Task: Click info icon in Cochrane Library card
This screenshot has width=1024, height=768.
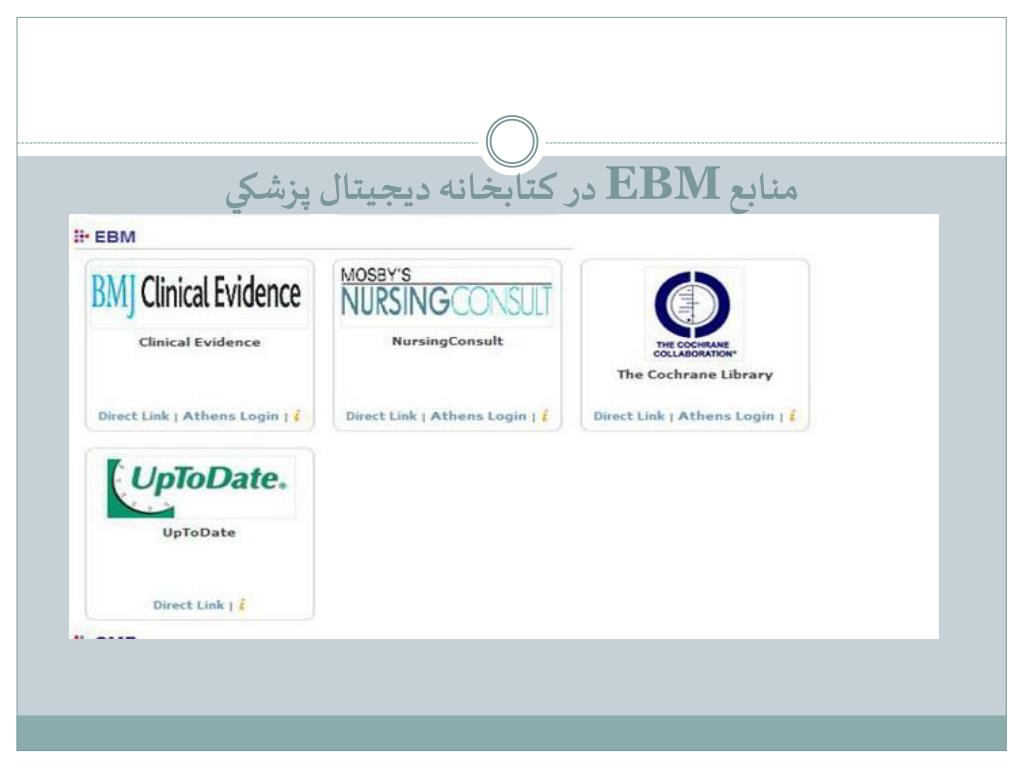Action: click(x=792, y=415)
